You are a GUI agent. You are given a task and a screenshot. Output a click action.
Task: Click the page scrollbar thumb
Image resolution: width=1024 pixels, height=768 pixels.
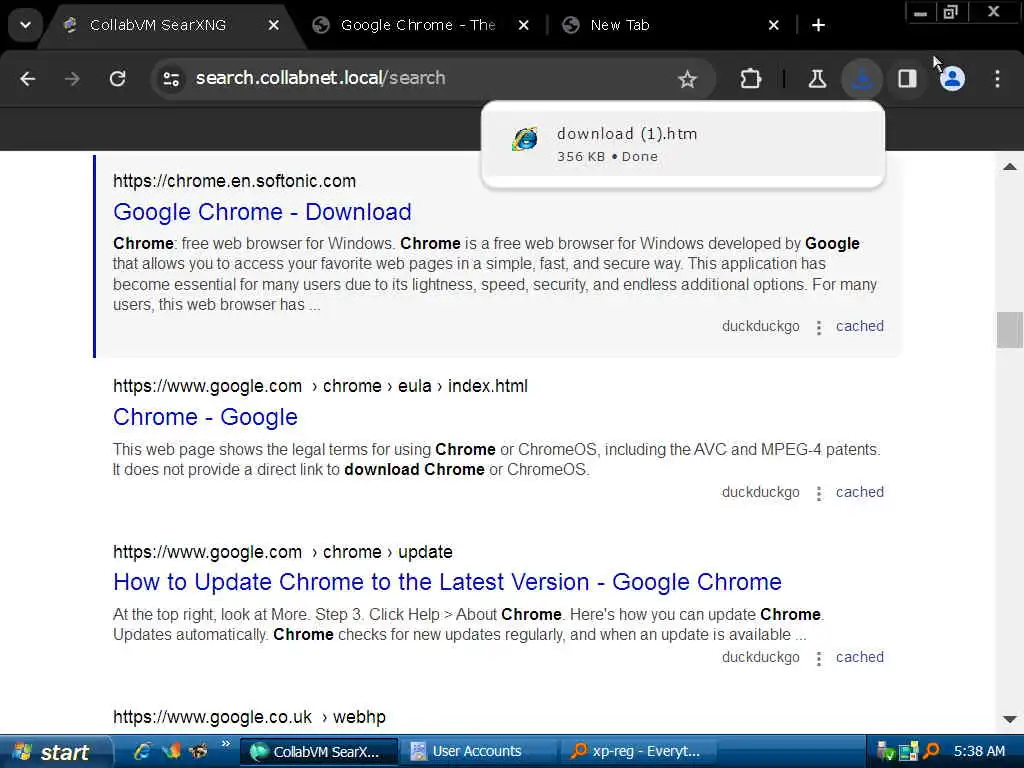point(1009,330)
